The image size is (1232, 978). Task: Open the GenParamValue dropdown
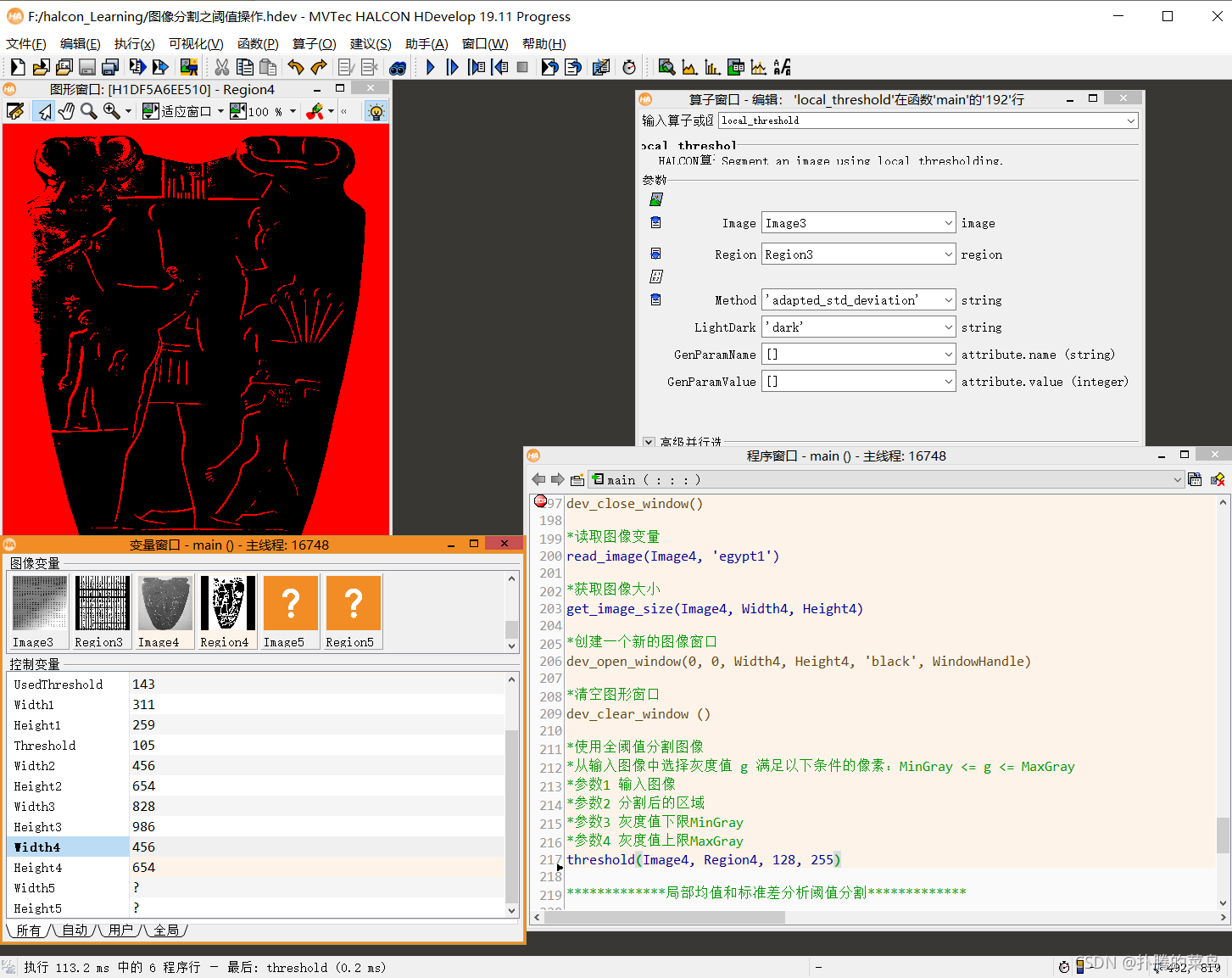(859, 382)
